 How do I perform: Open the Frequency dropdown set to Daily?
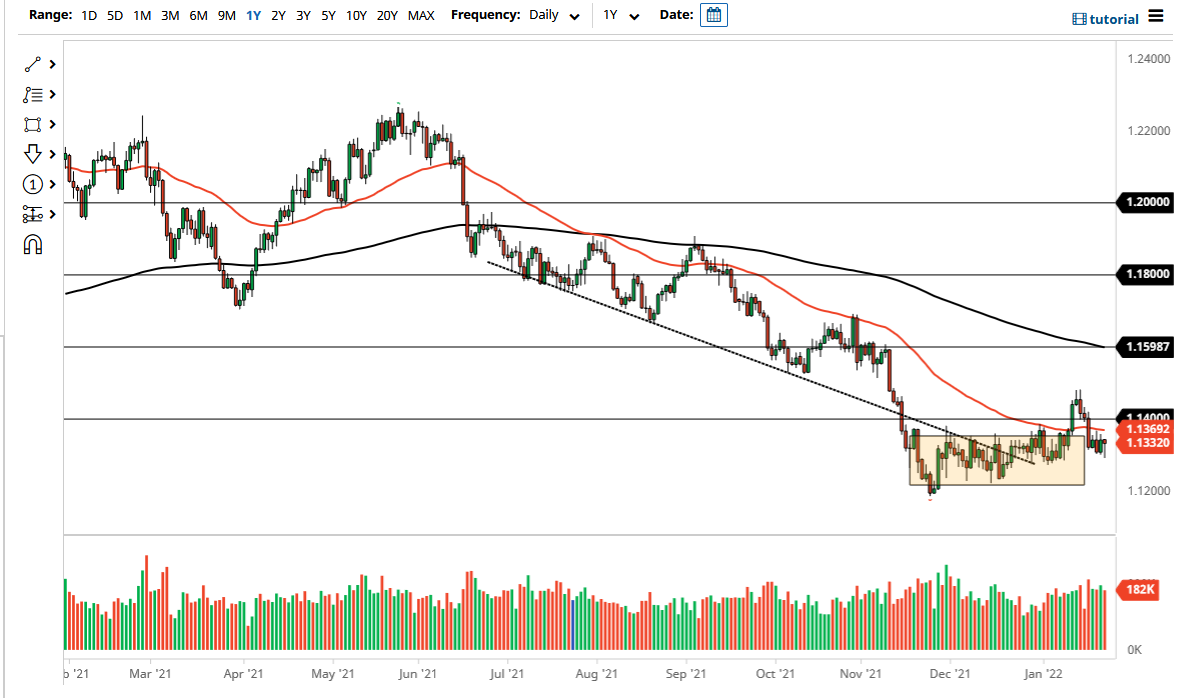click(x=555, y=15)
